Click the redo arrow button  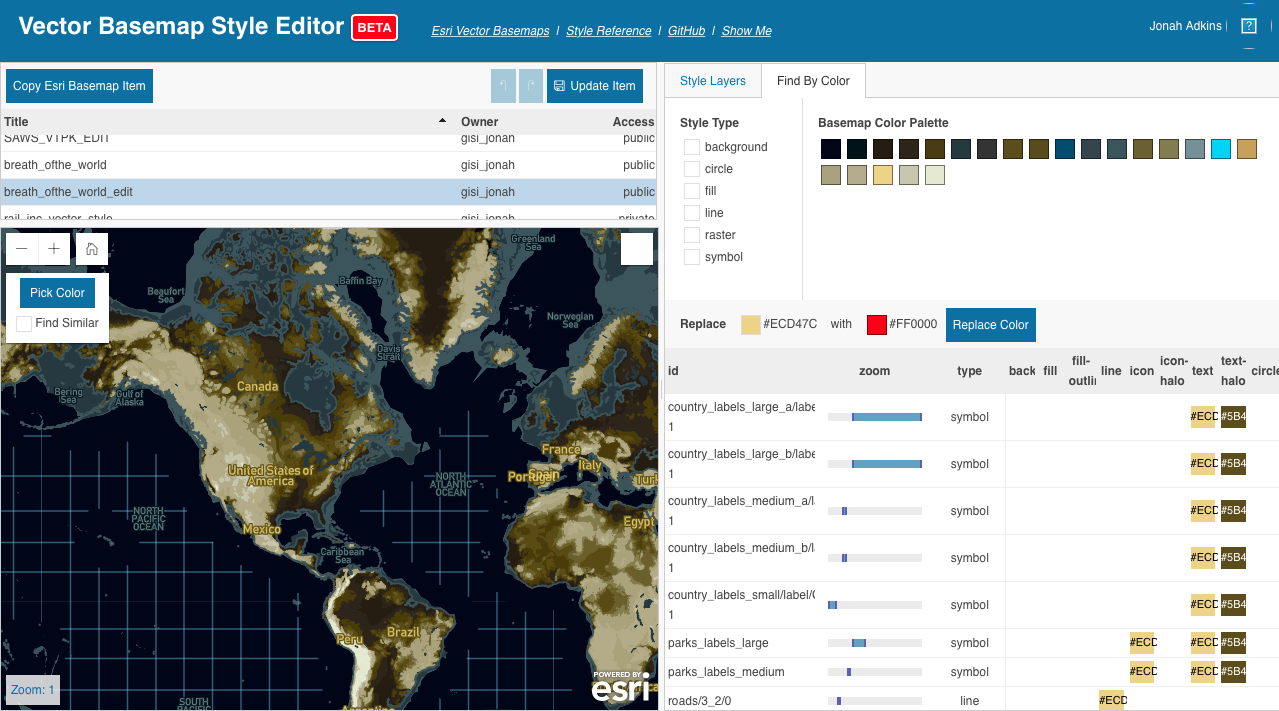[x=530, y=86]
